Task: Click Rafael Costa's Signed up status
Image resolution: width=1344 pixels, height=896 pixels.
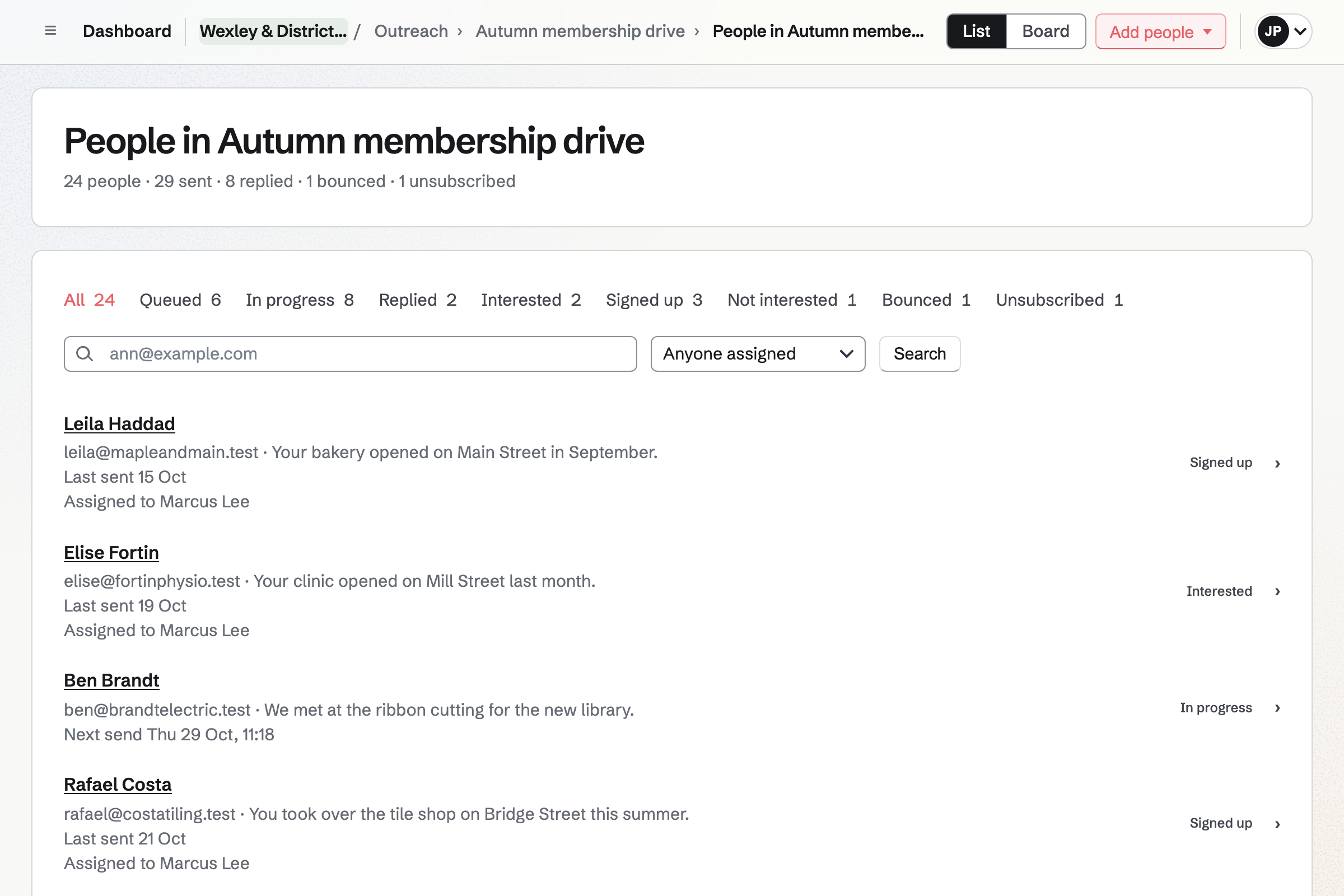Action: [1221, 823]
